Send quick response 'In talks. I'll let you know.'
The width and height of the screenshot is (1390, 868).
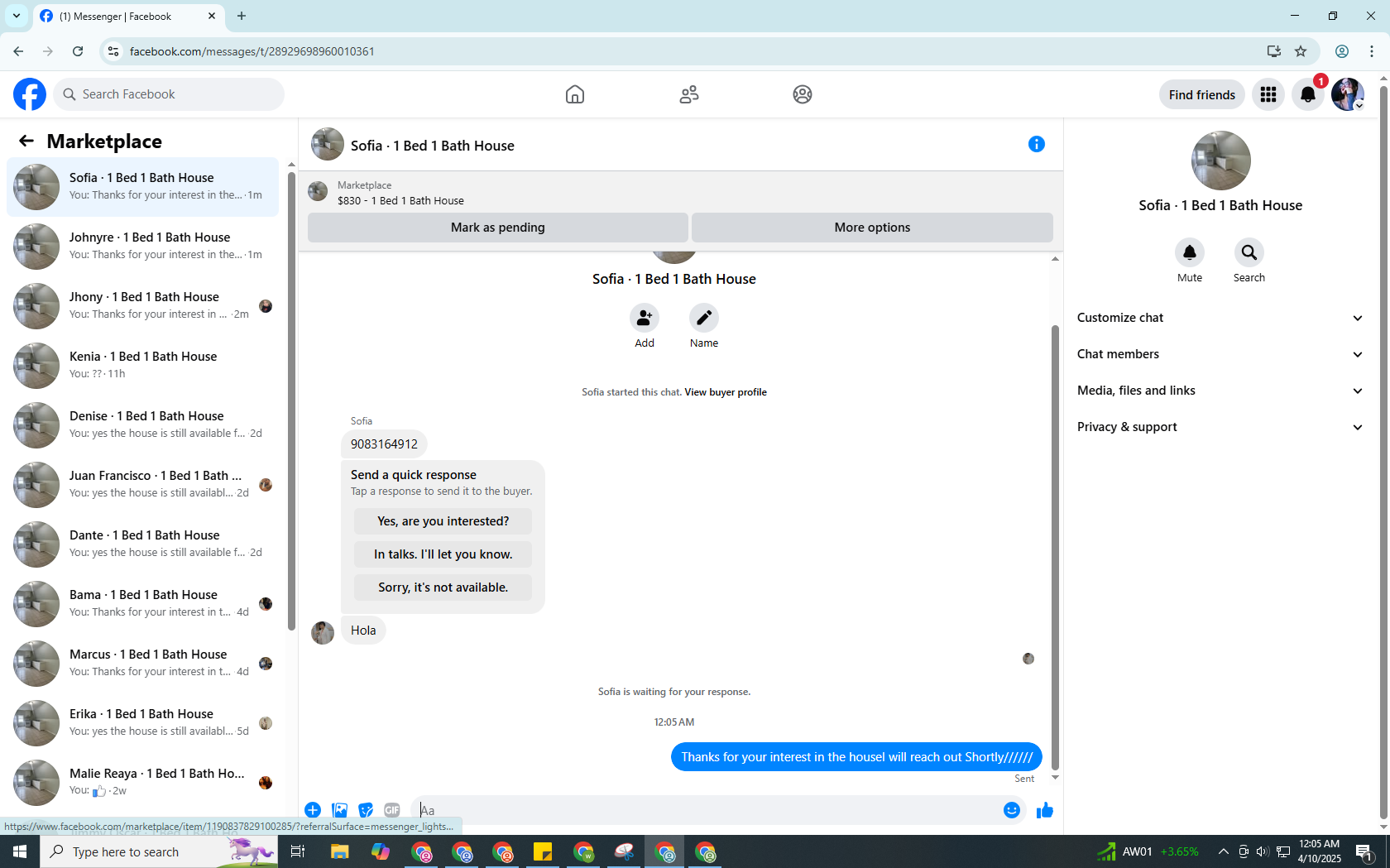(x=443, y=554)
